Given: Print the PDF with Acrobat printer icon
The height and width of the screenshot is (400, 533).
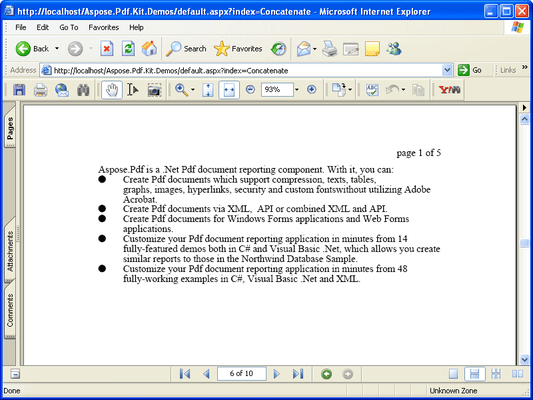Looking at the screenshot, I should click(x=40, y=90).
